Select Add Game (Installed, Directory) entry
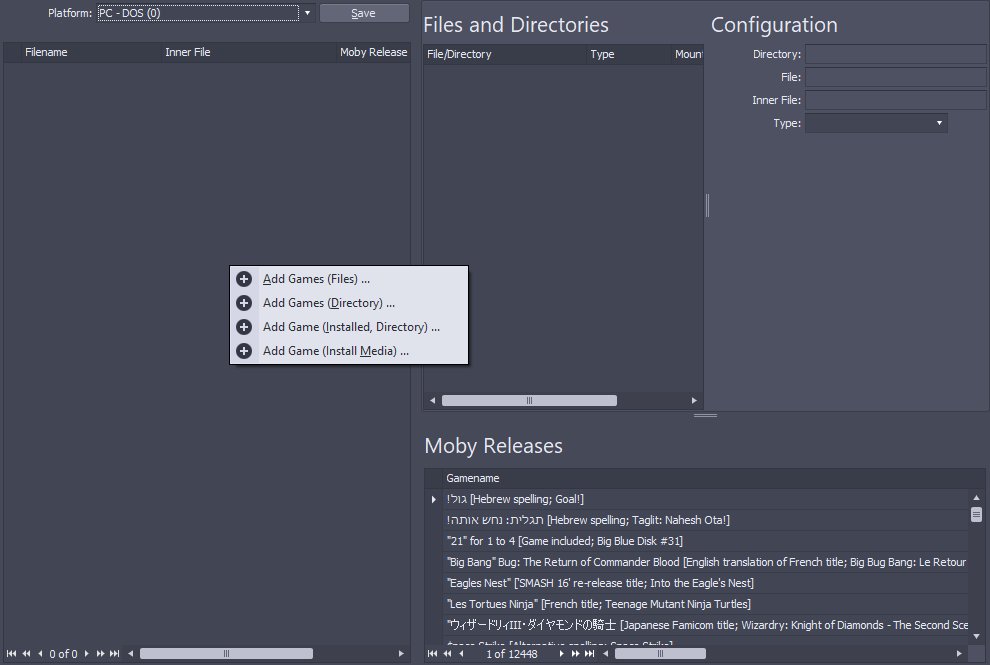The height and width of the screenshot is (665, 990). (x=349, y=327)
